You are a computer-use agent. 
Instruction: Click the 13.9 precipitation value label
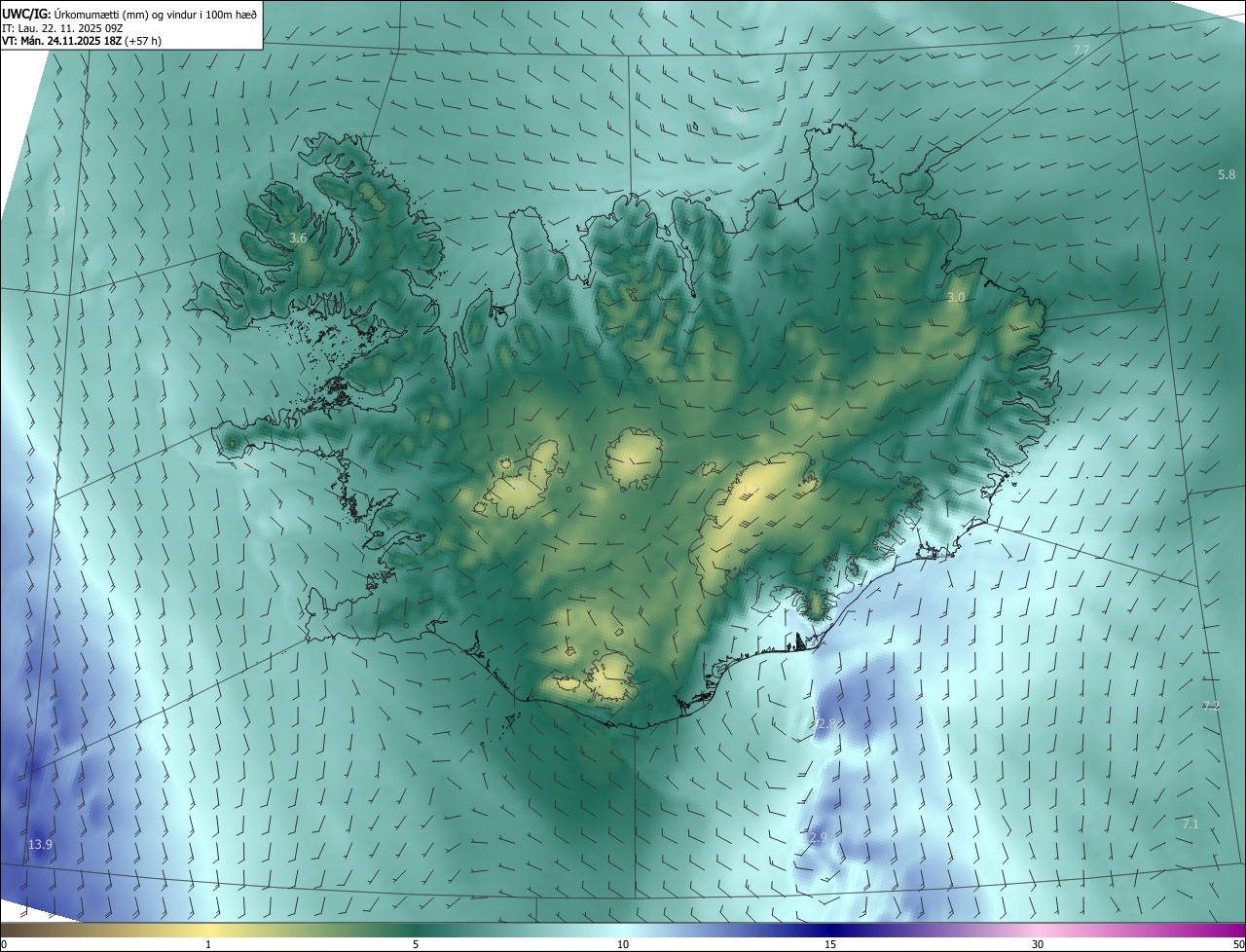pyautogui.click(x=40, y=845)
